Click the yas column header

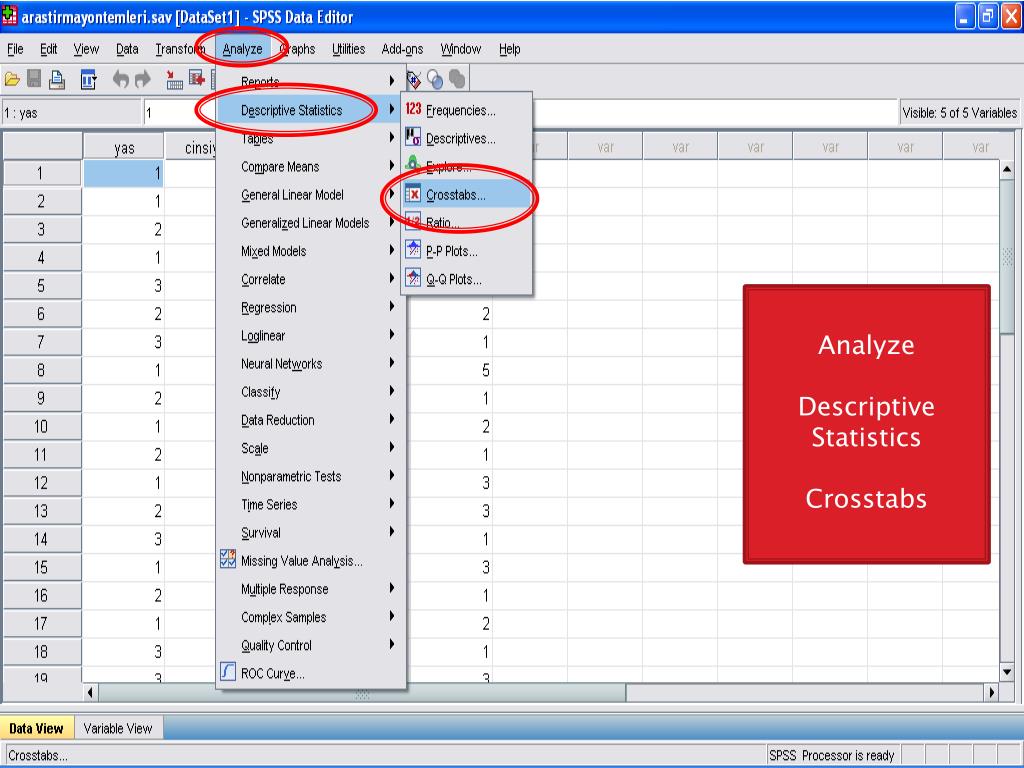pos(124,148)
